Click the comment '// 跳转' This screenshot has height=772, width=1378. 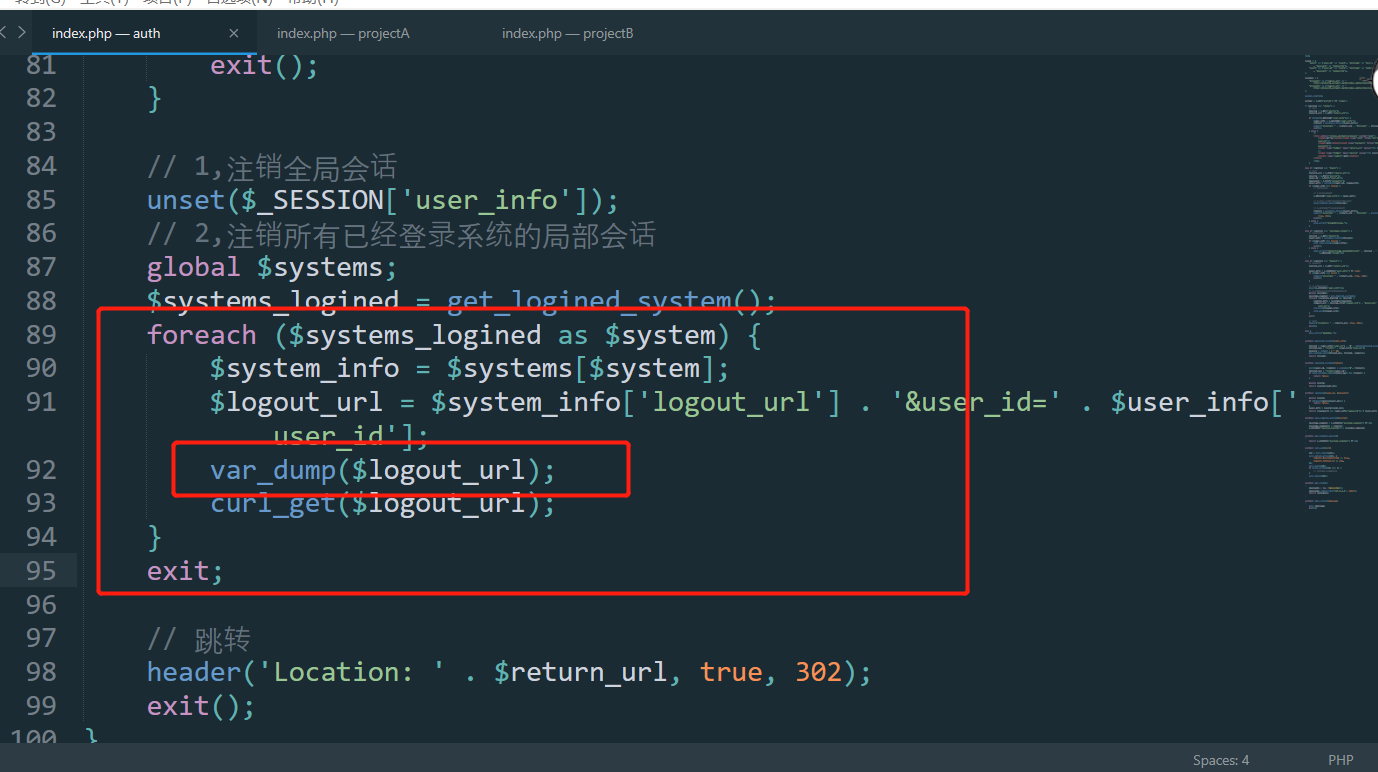(x=198, y=638)
